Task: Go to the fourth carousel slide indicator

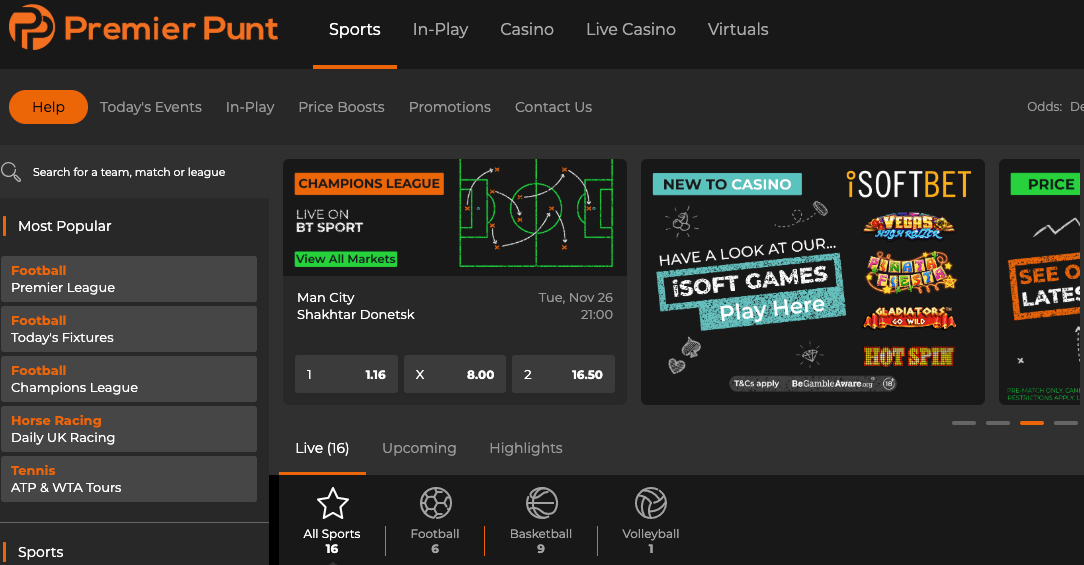Action: pos(1065,423)
